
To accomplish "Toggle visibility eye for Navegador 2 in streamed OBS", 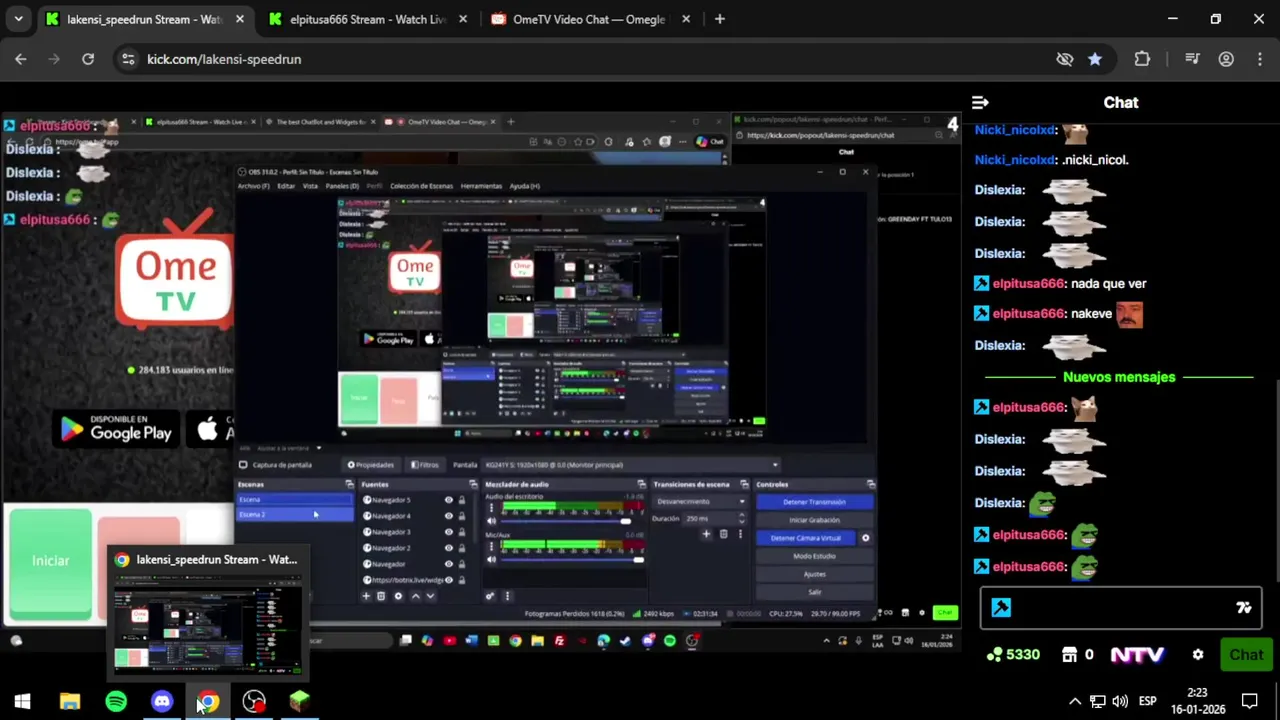I will [448, 548].
